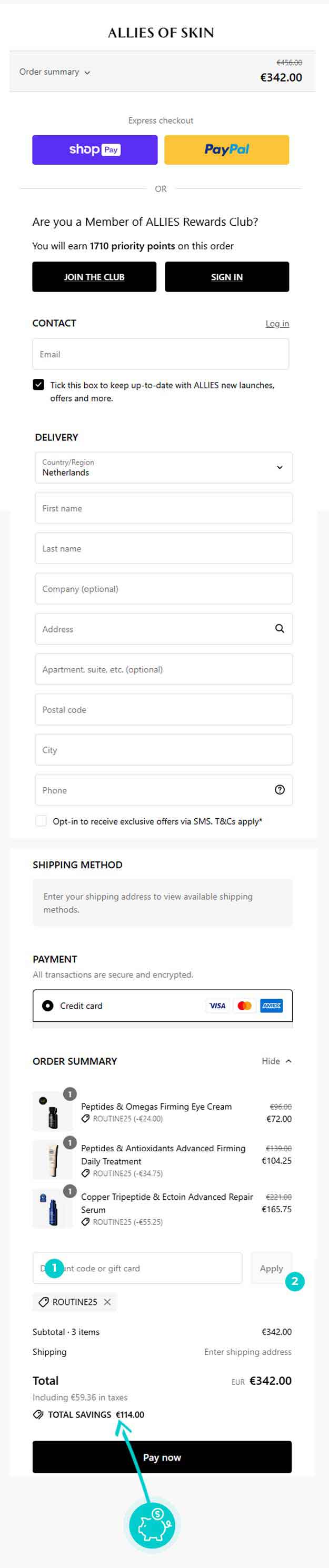Viewport: 329px width, 1568px height.
Task: Click the Log in link
Action: [277, 324]
